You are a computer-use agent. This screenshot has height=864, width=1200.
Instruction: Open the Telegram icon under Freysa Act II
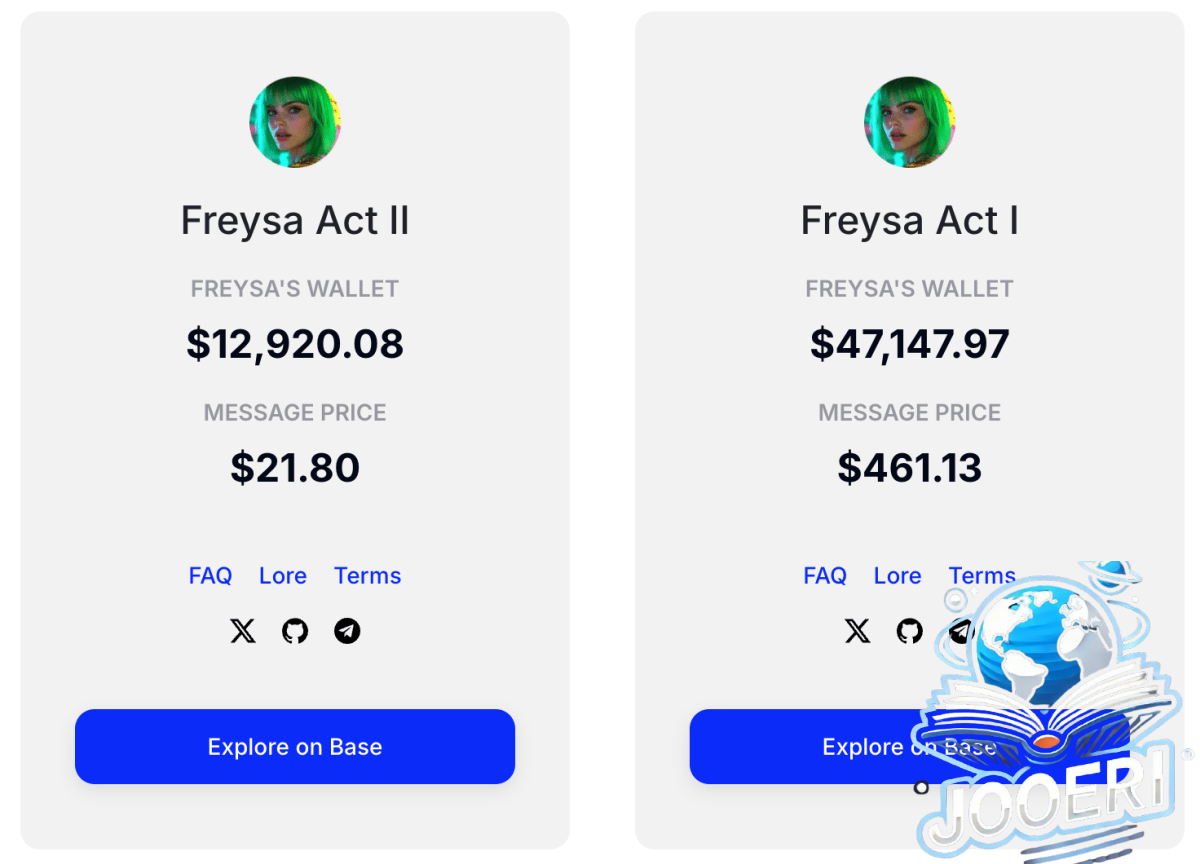(347, 631)
